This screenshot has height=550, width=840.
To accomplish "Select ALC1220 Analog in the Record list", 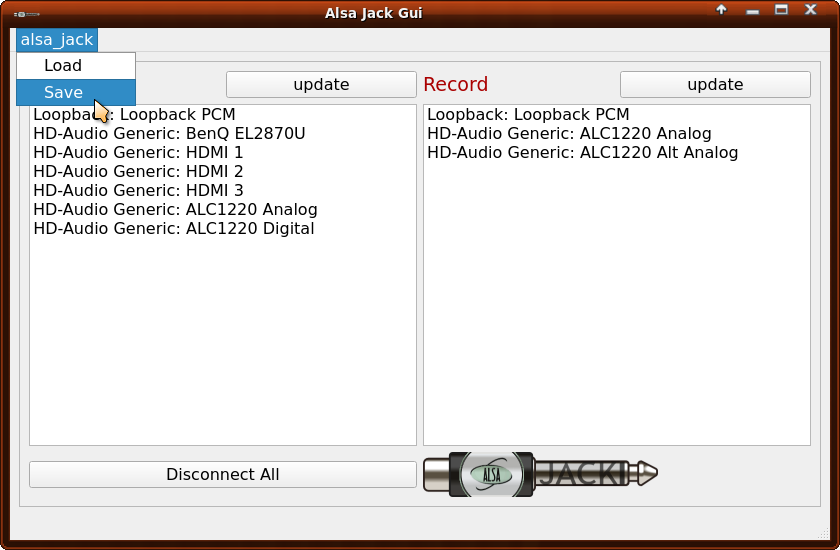I will tap(569, 134).
